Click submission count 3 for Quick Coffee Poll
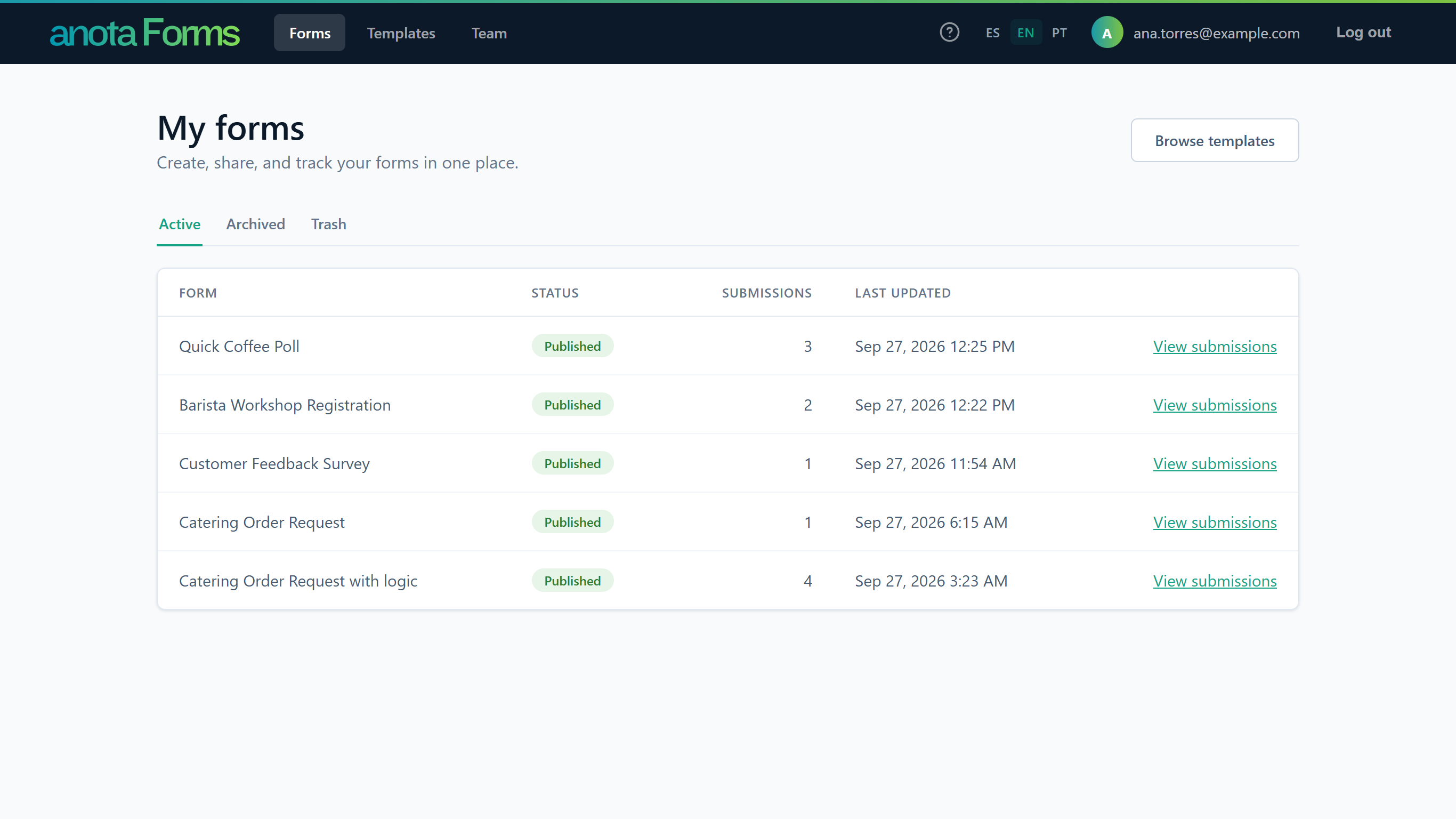The width and height of the screenshot is (1456, 819). click(808, 346)
